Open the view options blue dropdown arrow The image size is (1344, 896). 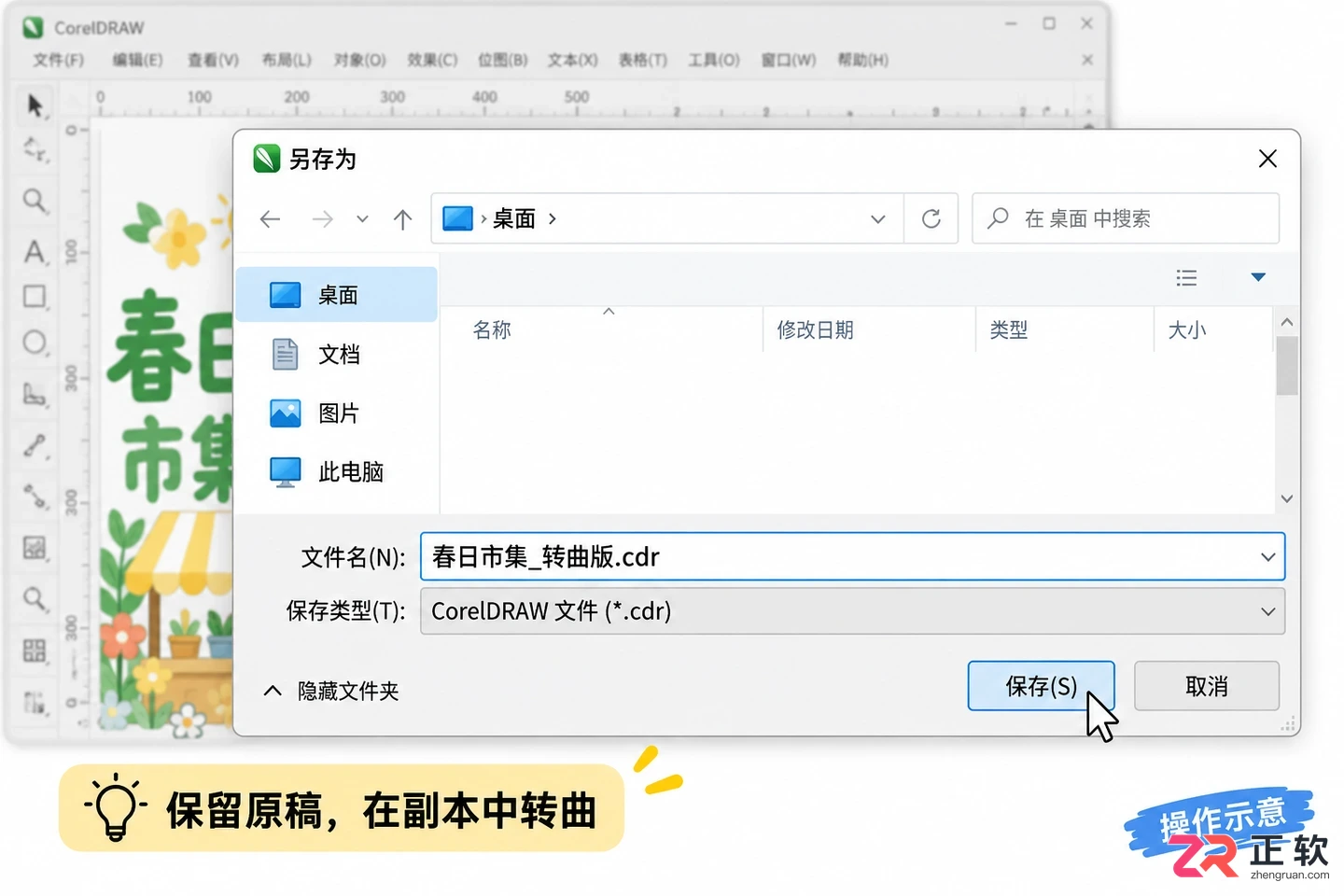[1258, 277]
